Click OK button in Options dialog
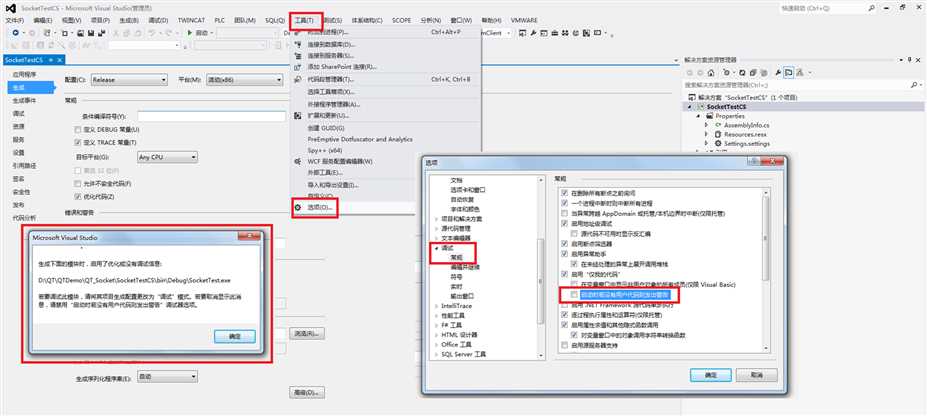 coord(711,375)
